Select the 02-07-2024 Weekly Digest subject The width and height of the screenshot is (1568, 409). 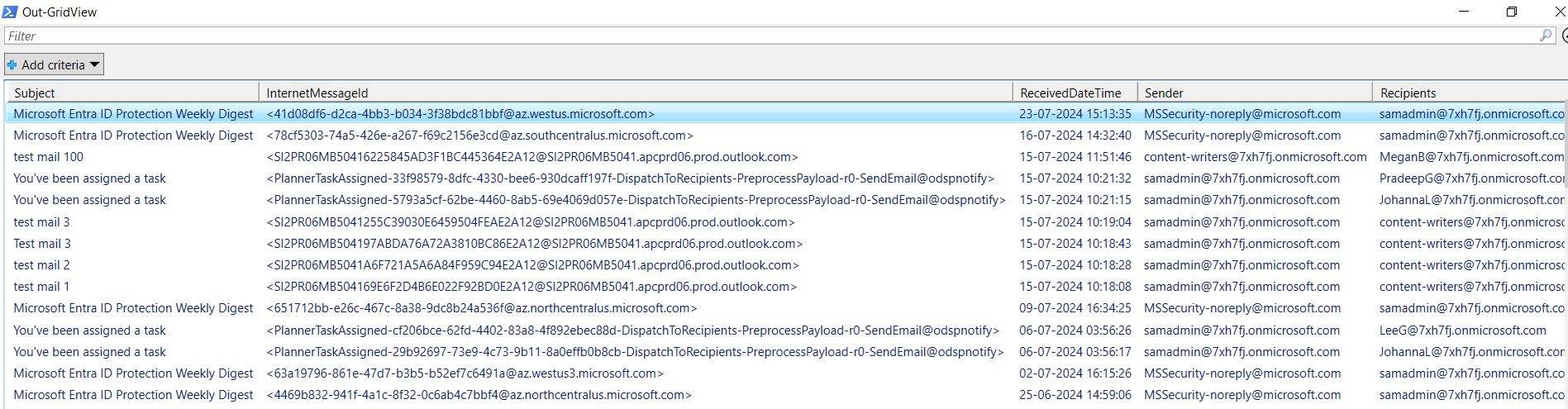[x=133, y=373]
